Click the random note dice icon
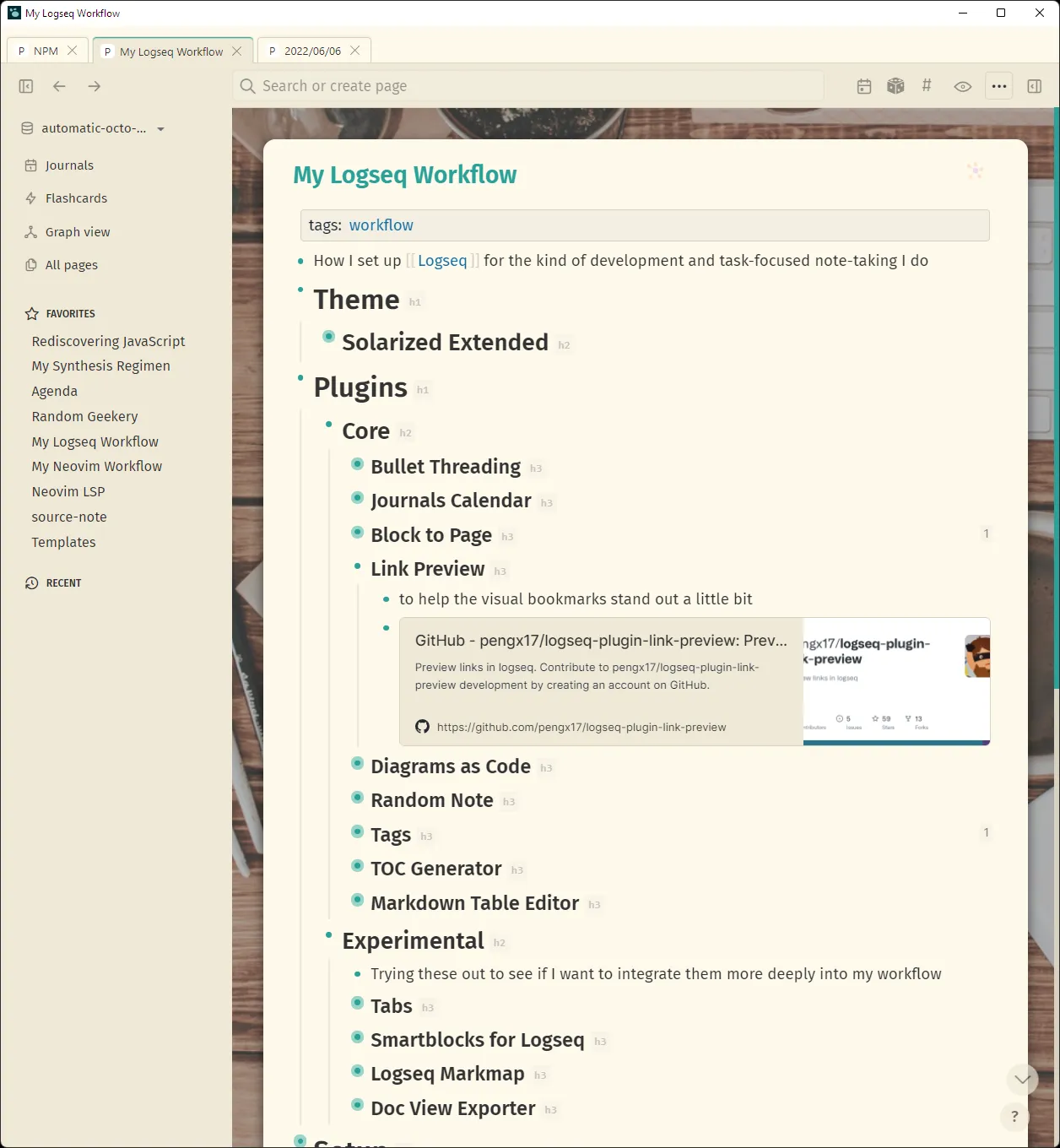This screenshot has height=1148, width=1060. tap(895, 86)
